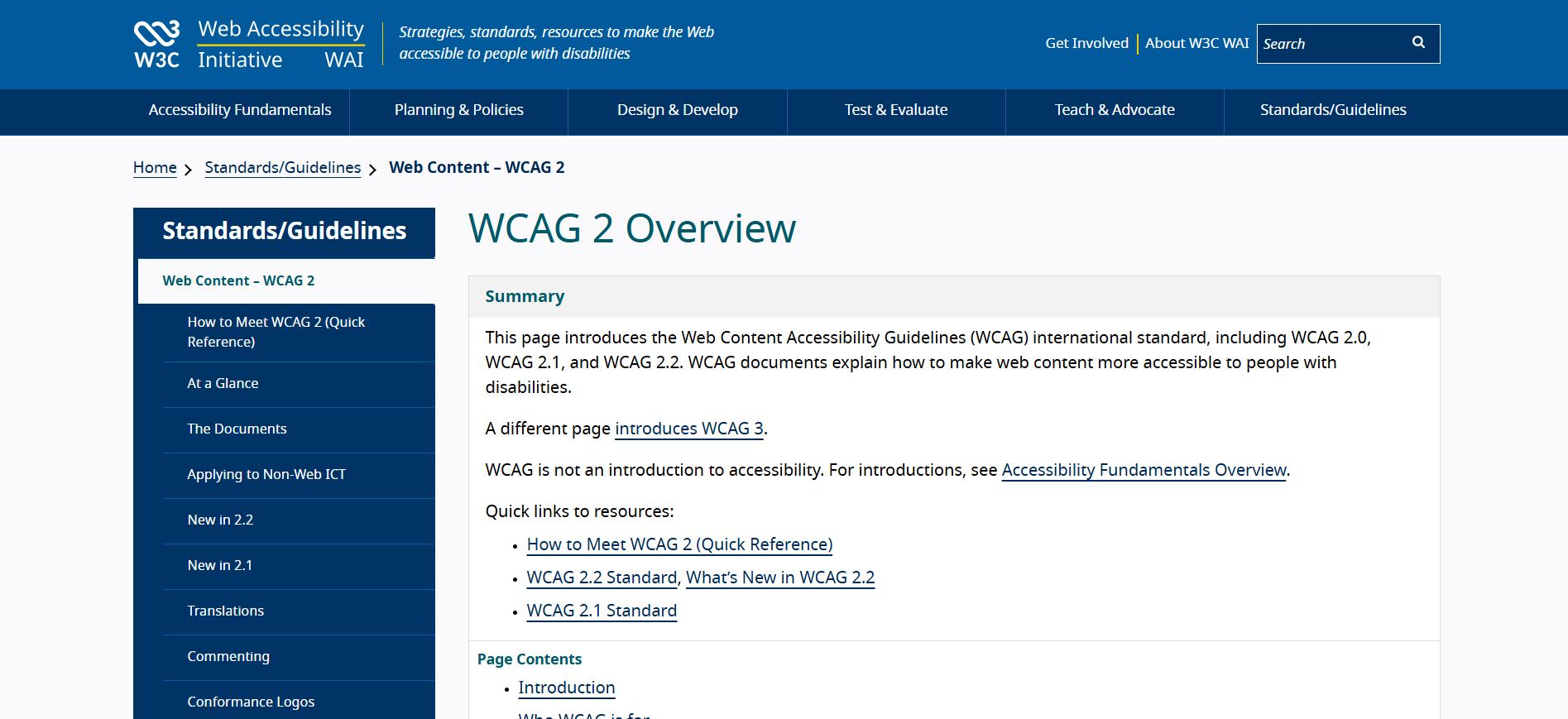Open New in 2.1 sidebar item
The width and height of the screenshot is (1568, 719).
click(x=299, y=566)
